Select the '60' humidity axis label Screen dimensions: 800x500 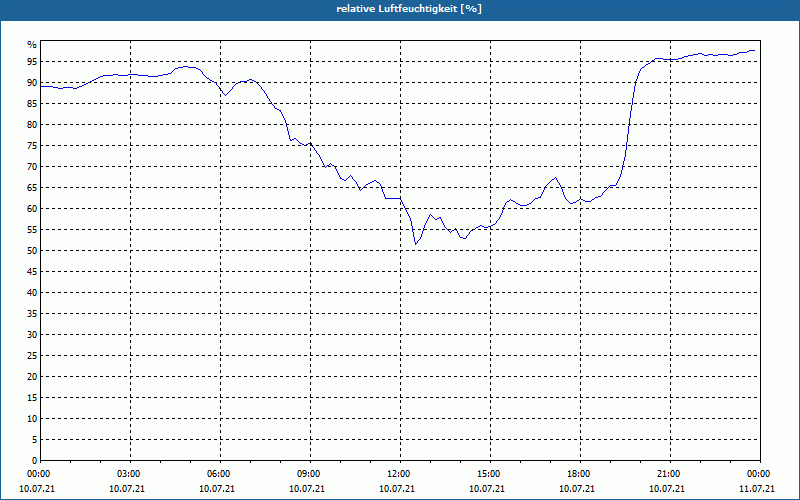[32, 209]
